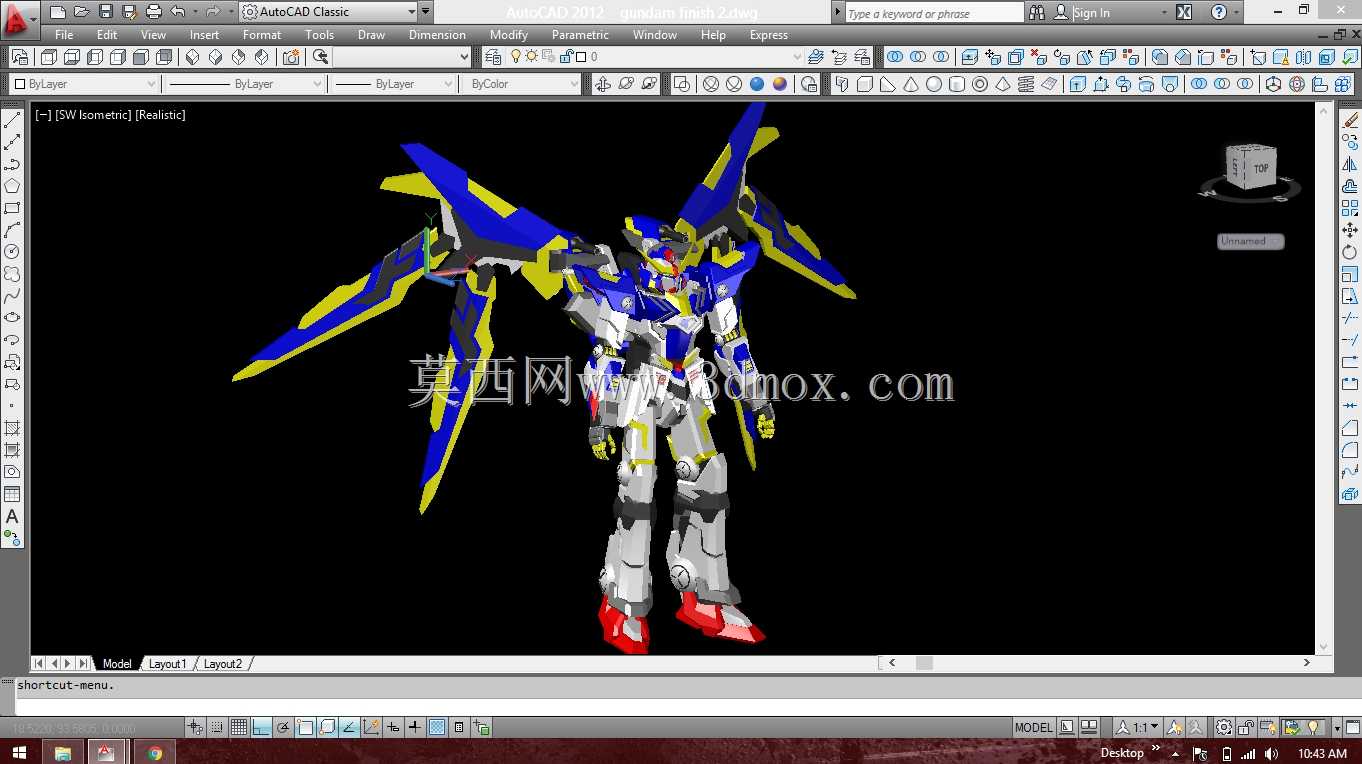Open the Unnamed UCS dropdown below ViewCube
The image size is (1362, 764).
[x=1251, y=241]
